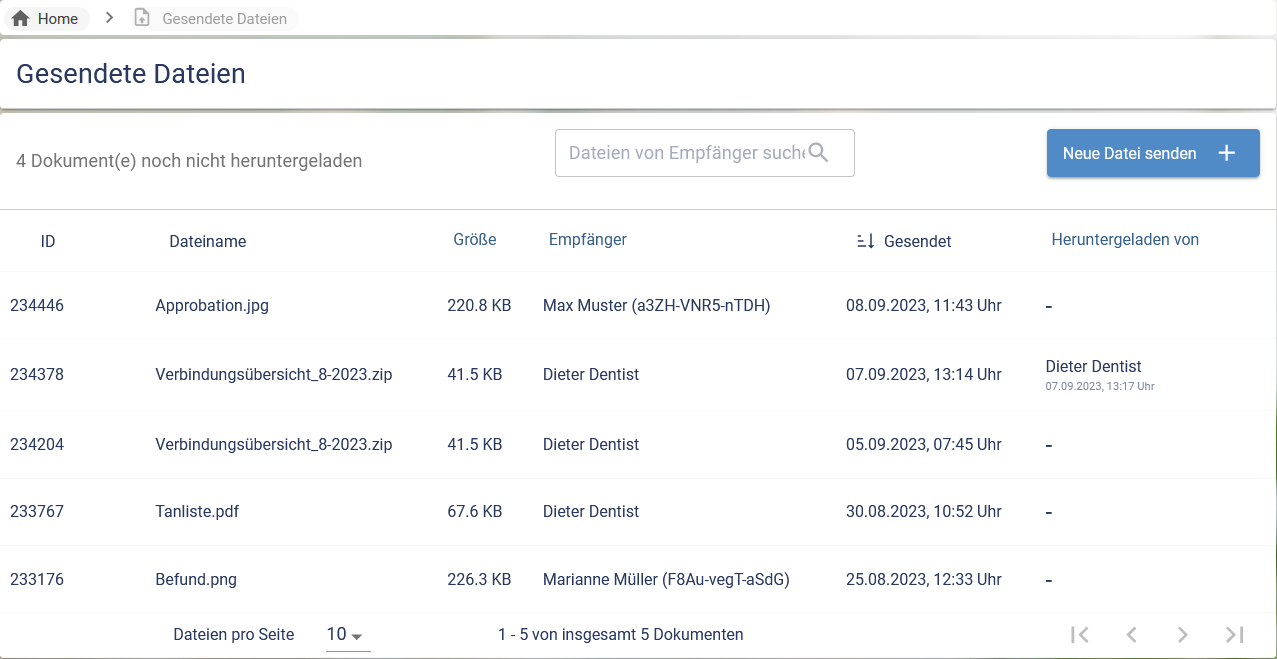Select the Befund.png entry for Marianne Müller
This screenshot has width=1277, height=659.
click(196, 580)
